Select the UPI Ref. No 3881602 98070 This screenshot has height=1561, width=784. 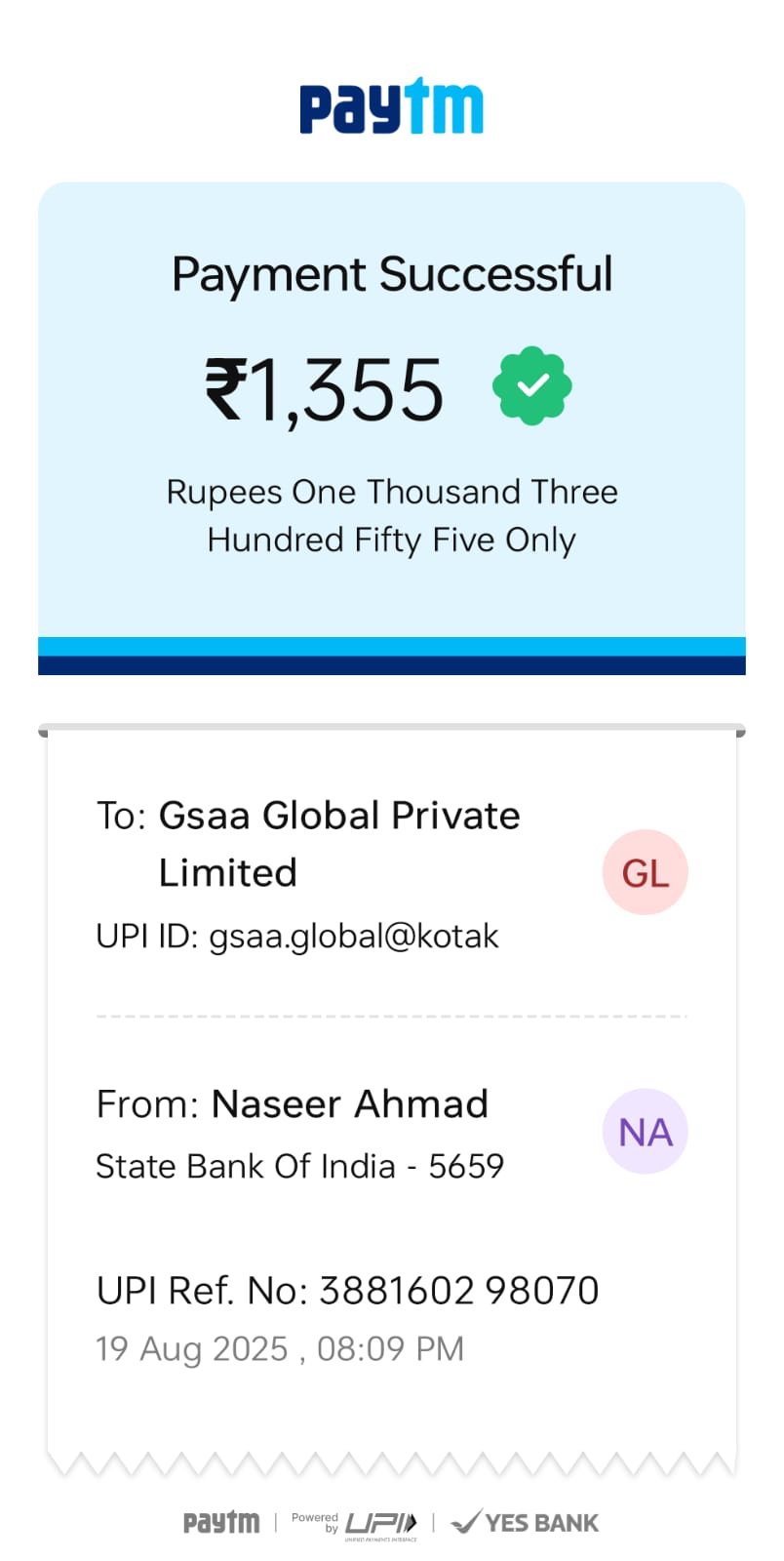(347, 1290)
